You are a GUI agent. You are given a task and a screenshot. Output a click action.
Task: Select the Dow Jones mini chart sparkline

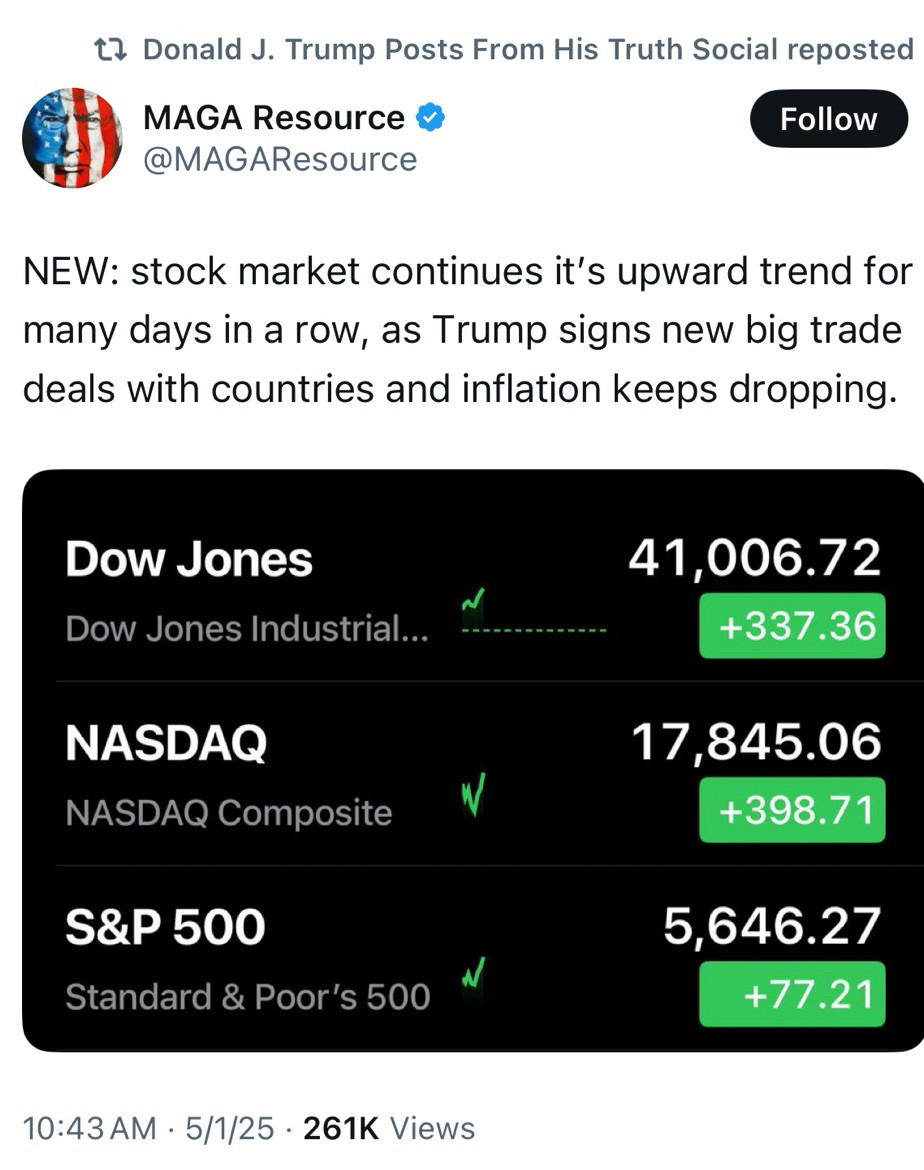tap(534, 613)
